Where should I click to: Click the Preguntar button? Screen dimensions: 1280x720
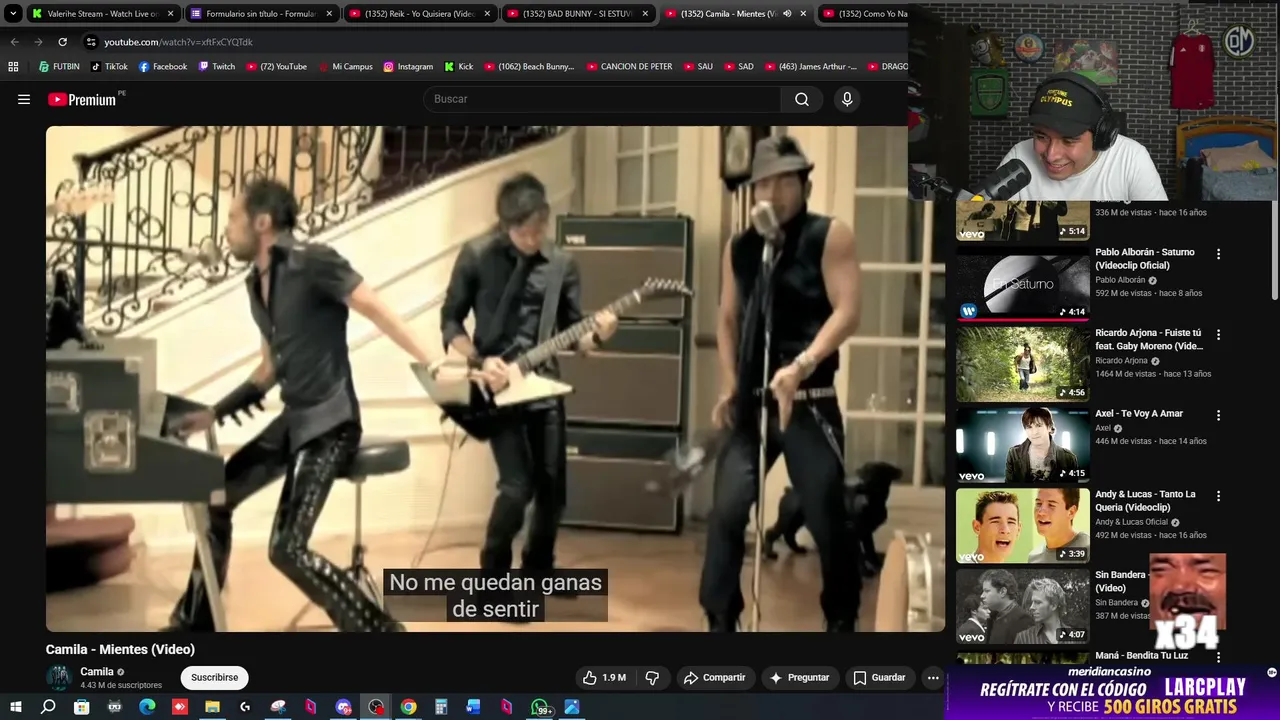click(x=798, y=677)
